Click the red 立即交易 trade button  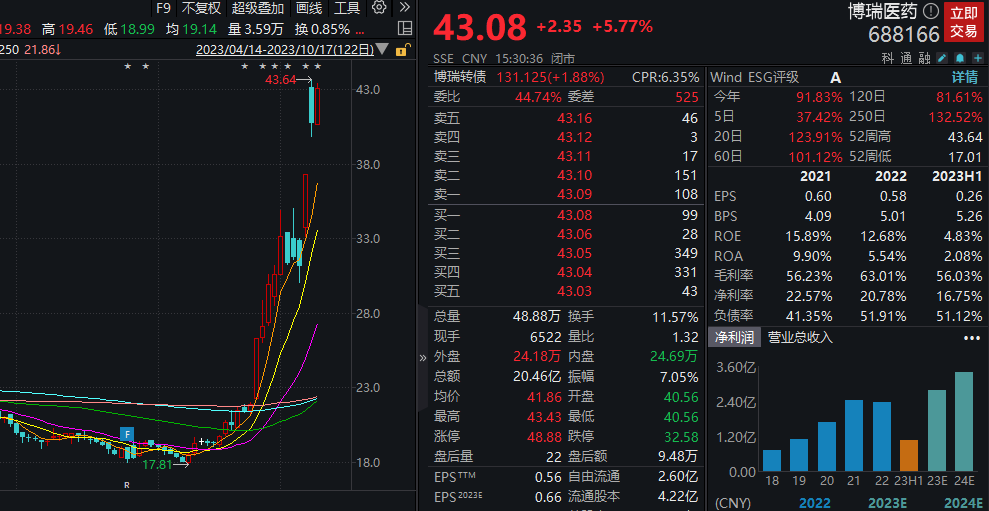(x=964, y=21)
